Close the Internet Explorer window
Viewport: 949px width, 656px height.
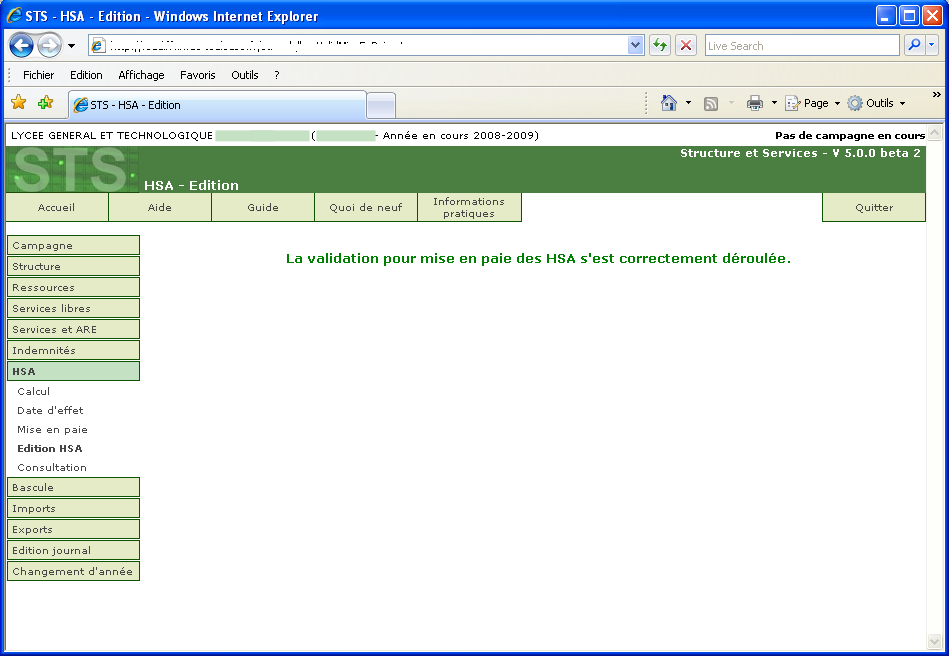[932, 16]
